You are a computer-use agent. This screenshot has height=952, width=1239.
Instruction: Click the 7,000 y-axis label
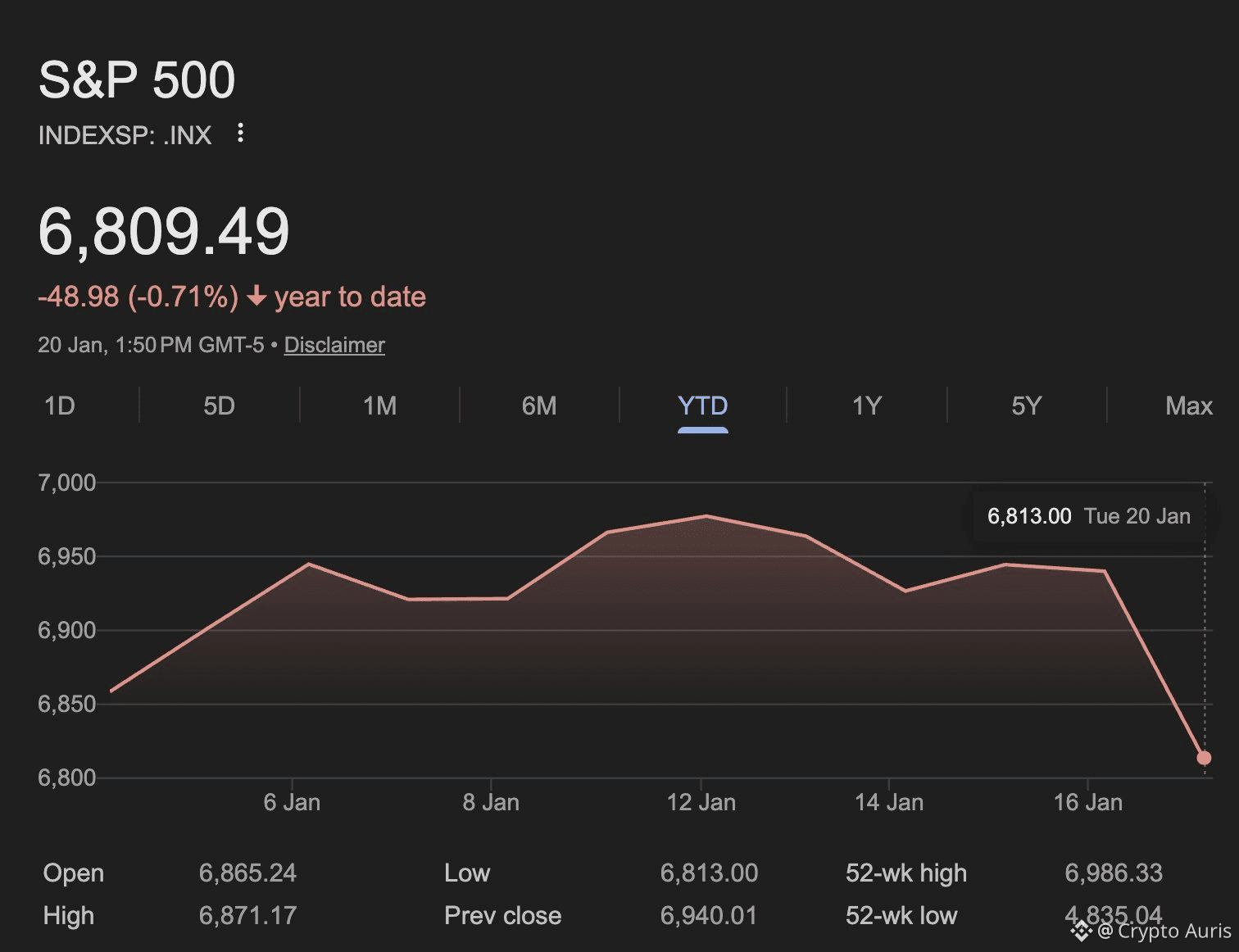coord(67,483)
